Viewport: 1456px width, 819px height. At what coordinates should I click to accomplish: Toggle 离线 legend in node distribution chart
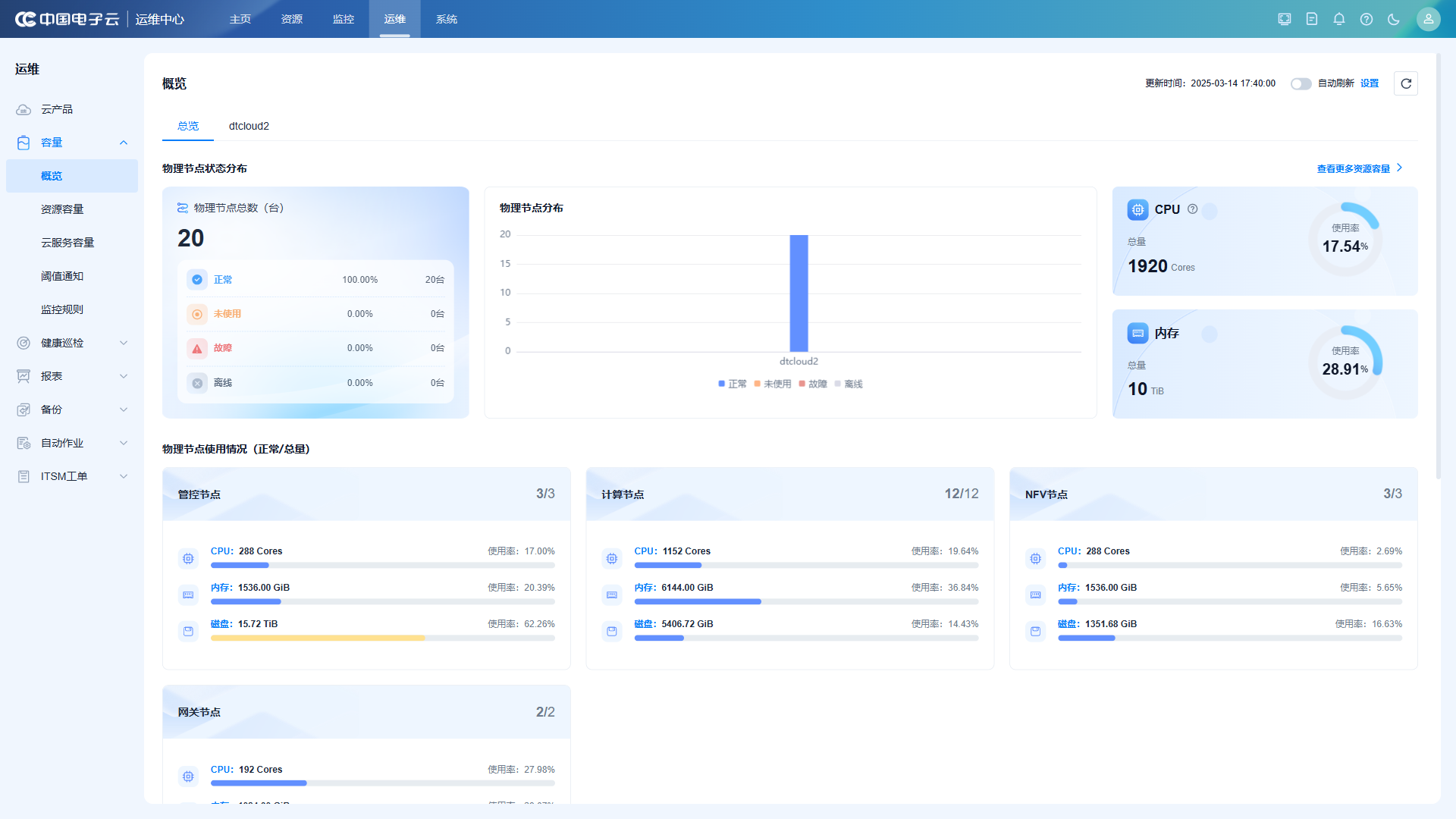point(849,384)
